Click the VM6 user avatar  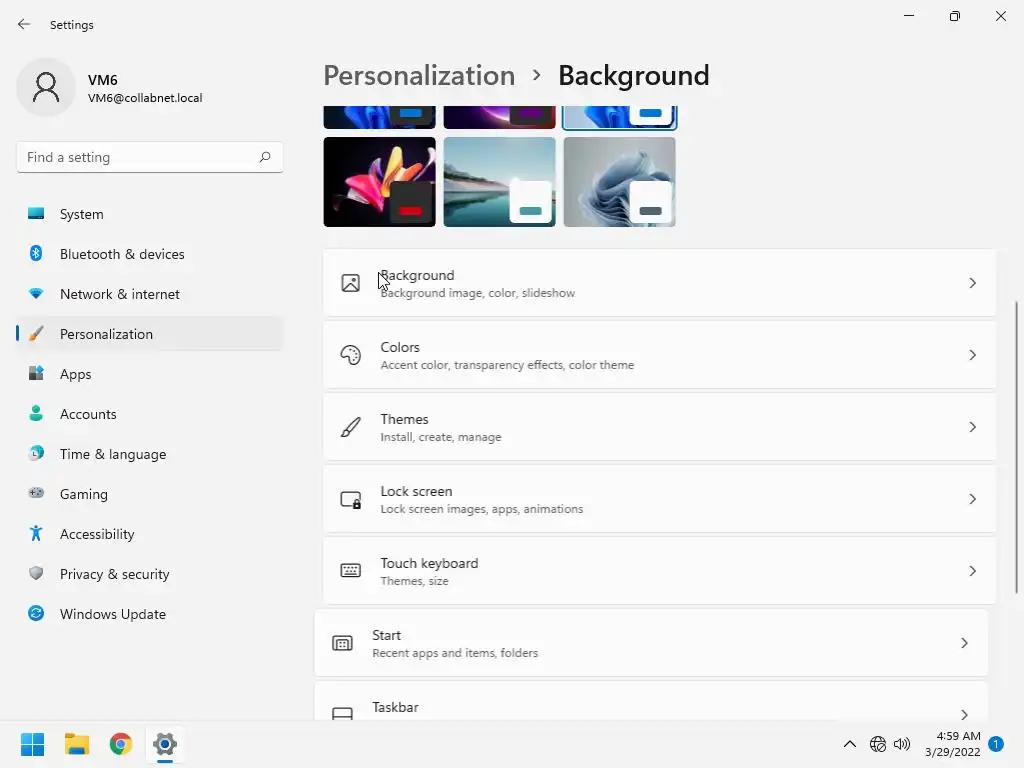[x=46, y=87]
